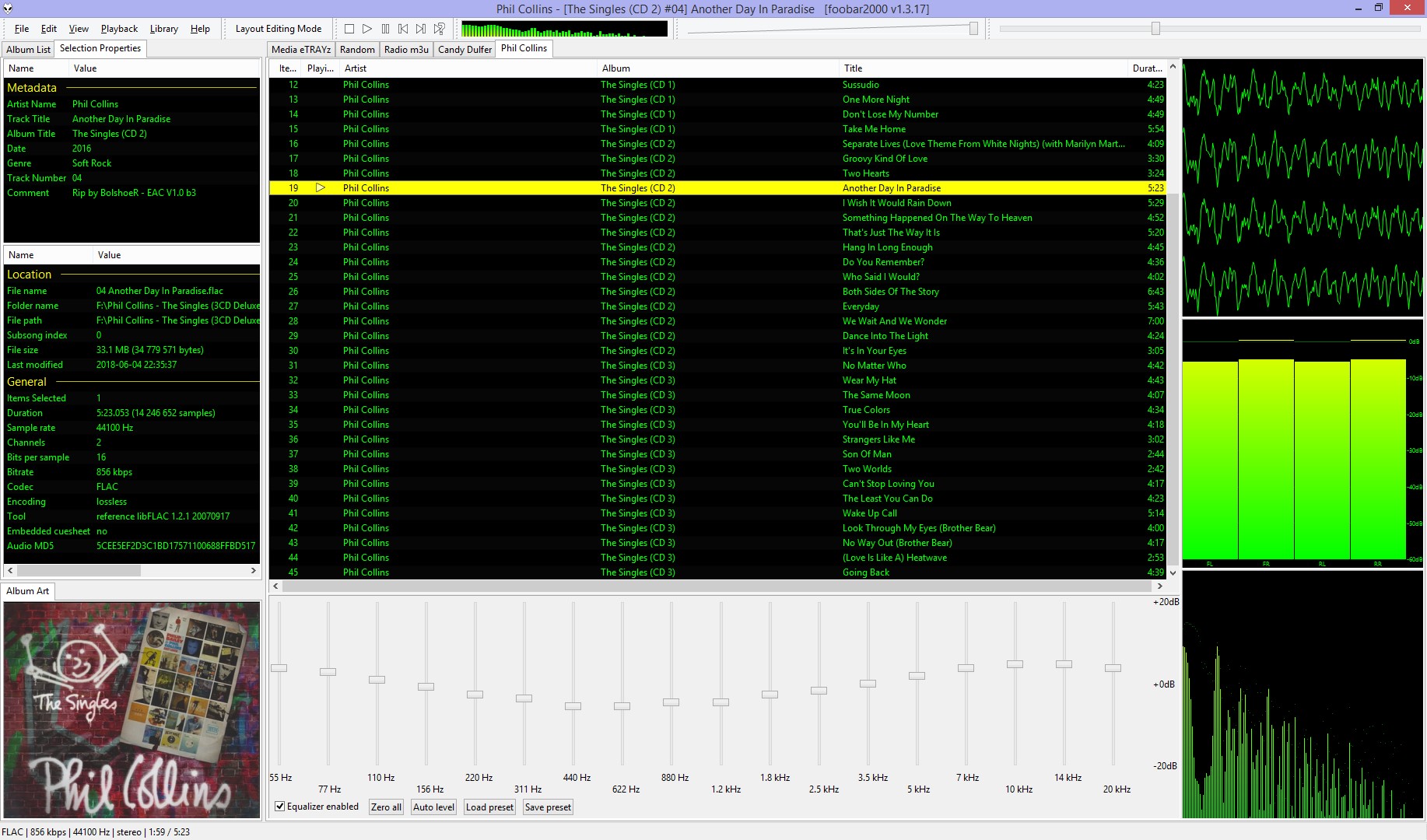1427x840 pixels.
Task: Switch to the Media eTRAYz tab
Action: (300, 49)
